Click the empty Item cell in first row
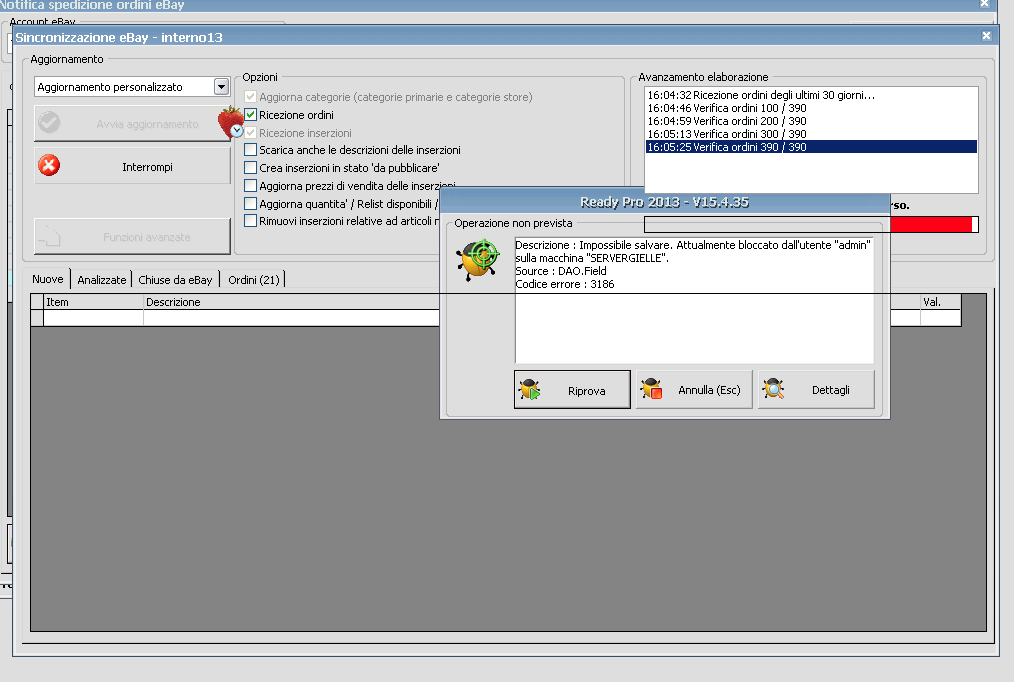This screenshot has height=682, width=1014. (93, 317)
